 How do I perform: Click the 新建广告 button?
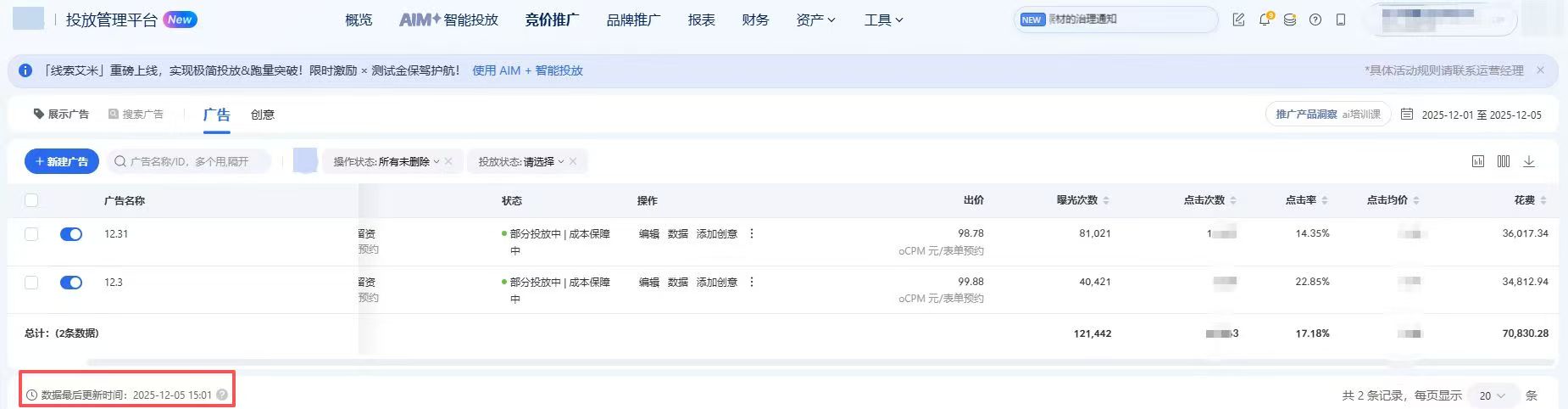pyautogui.click(x=62, y=161)
